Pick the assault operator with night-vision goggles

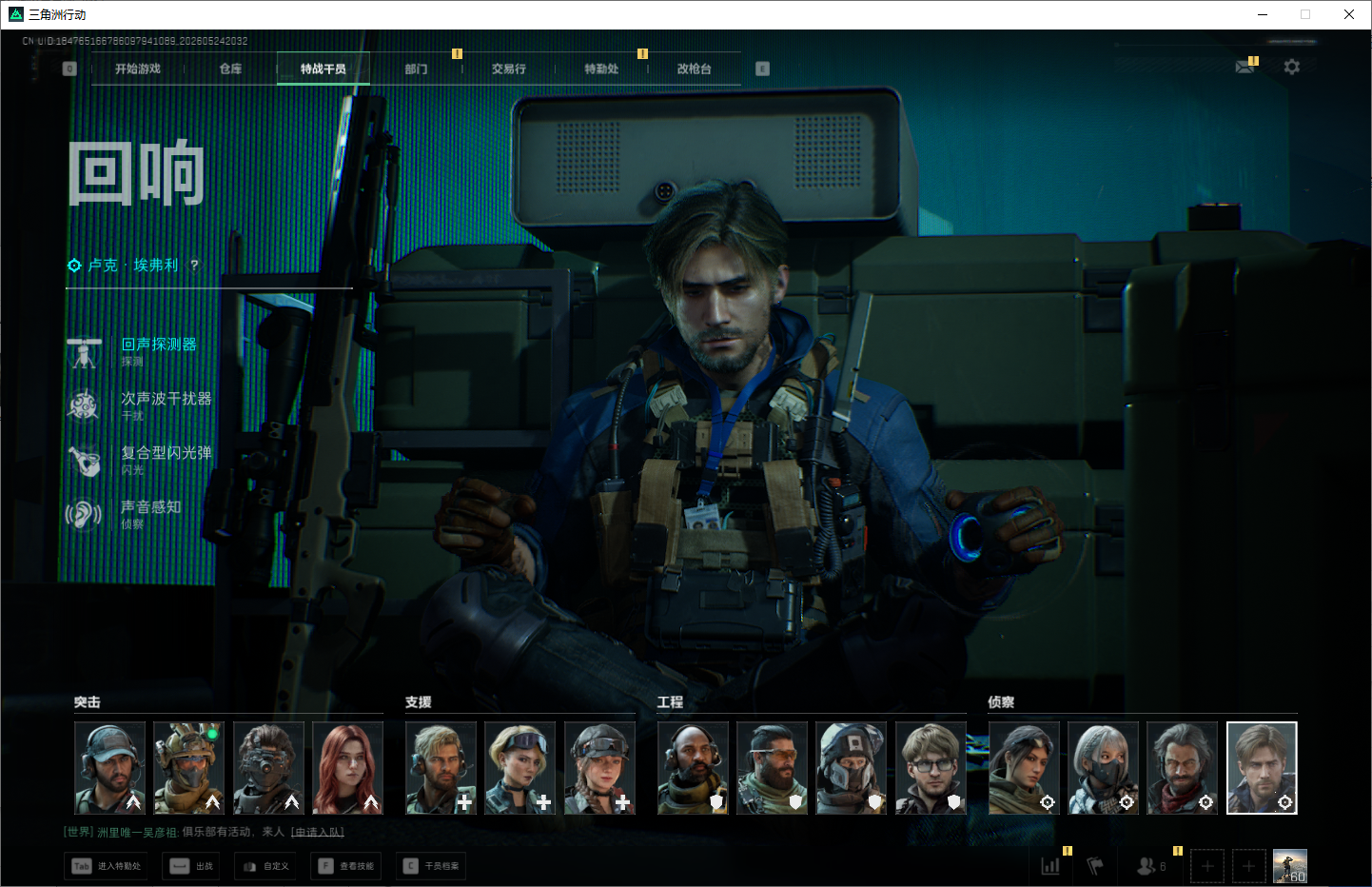pyautogui.click(x=268, y=768)
